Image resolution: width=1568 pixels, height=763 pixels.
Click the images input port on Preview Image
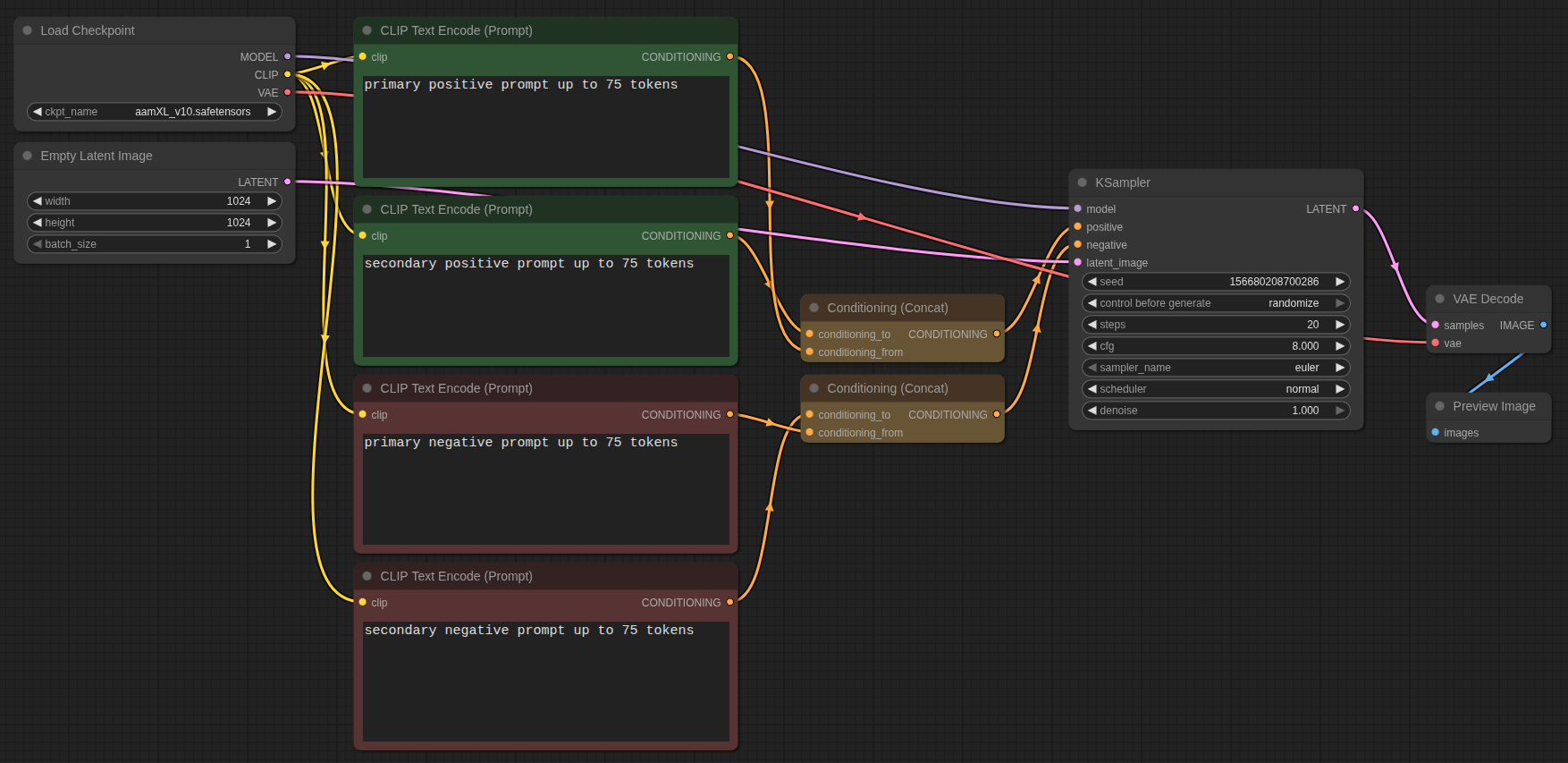[1435, 432]
